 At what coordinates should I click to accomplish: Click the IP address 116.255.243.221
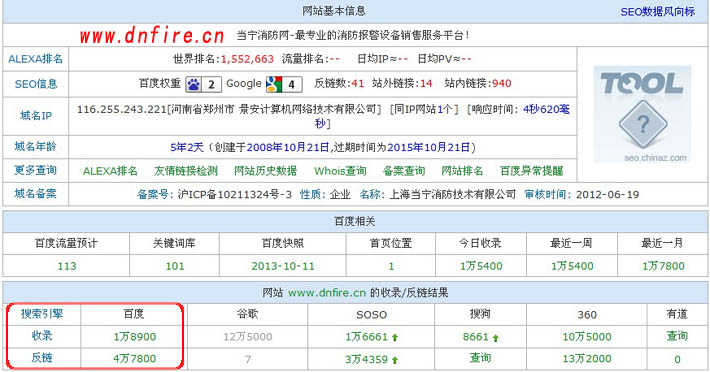pos(122,110)
